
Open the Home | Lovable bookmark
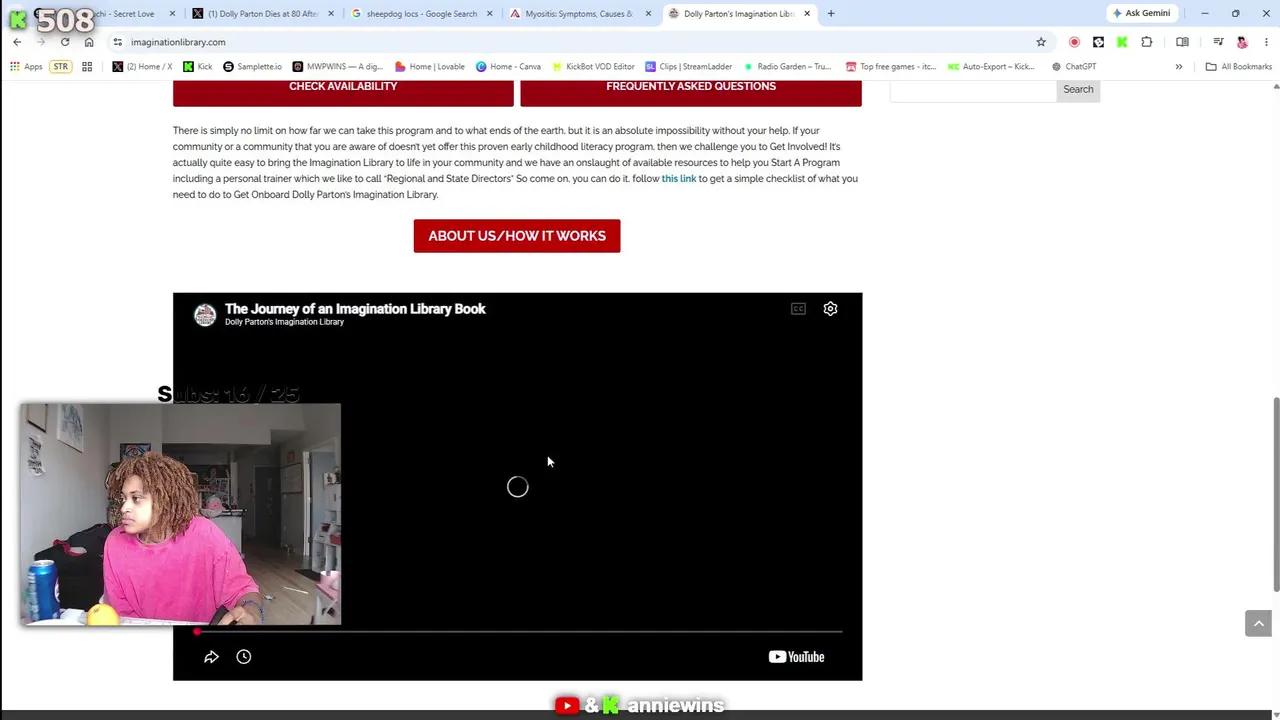(430, 67)
